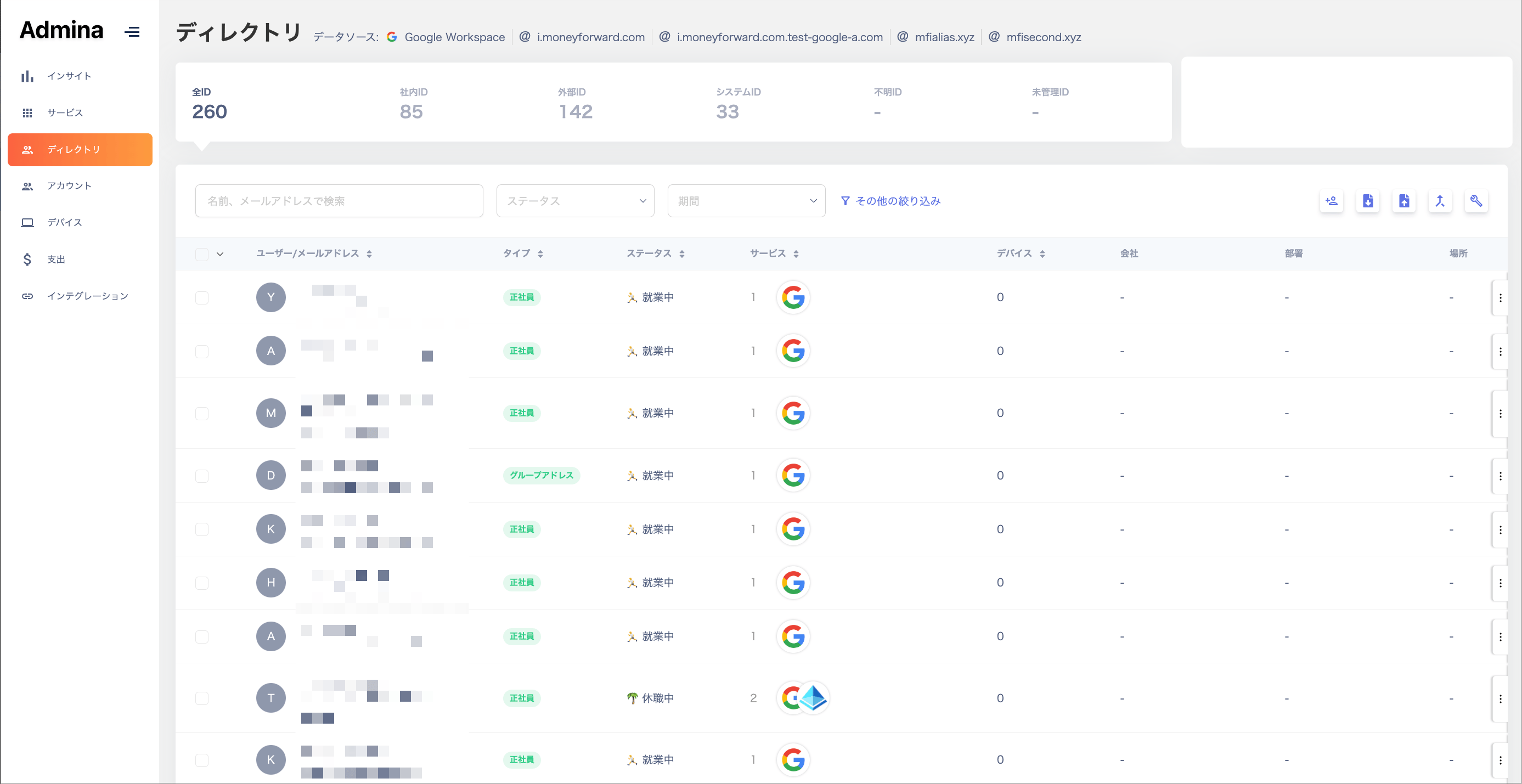Check the row checkbox for user T

(x=202, y=698)
